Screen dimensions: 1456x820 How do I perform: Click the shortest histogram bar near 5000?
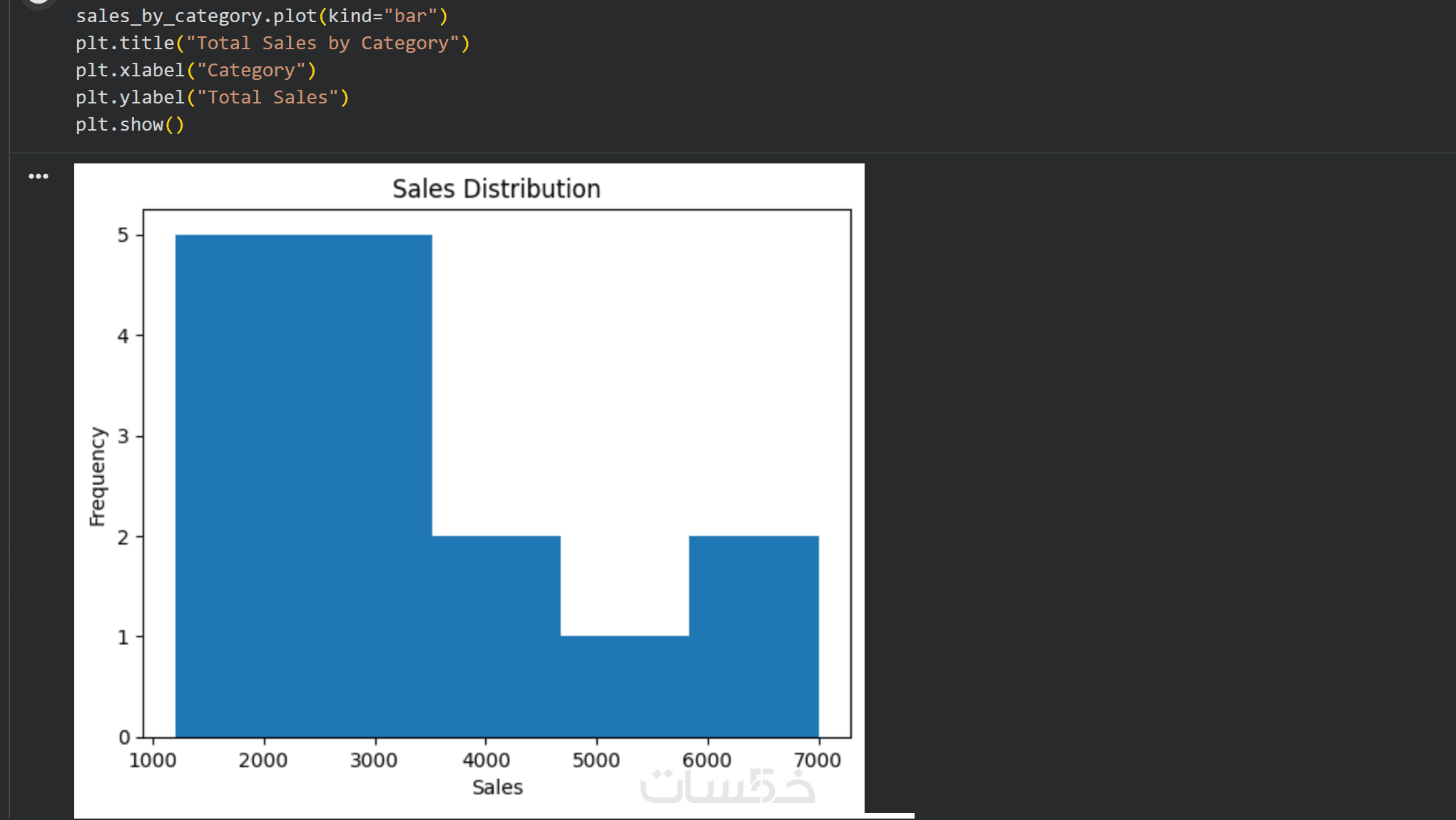(625, 687)
